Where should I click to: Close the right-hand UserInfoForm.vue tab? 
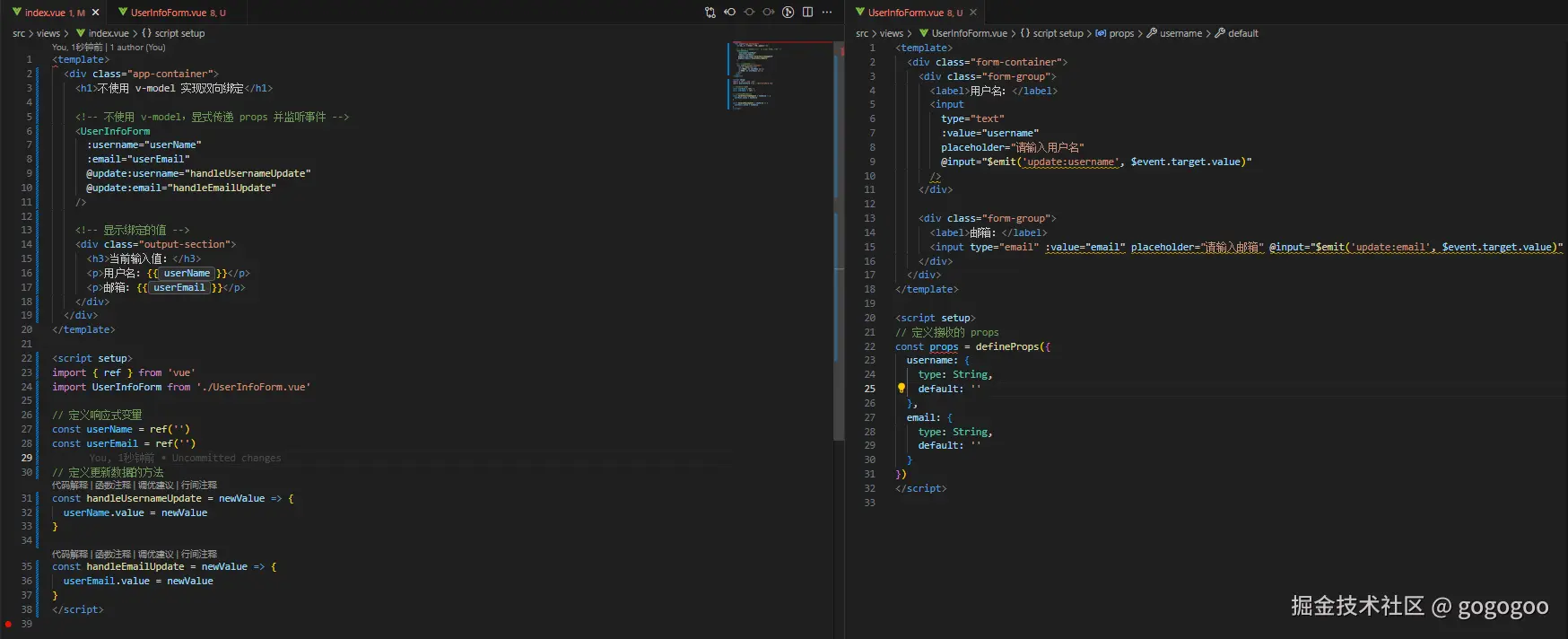click(973, 13)
